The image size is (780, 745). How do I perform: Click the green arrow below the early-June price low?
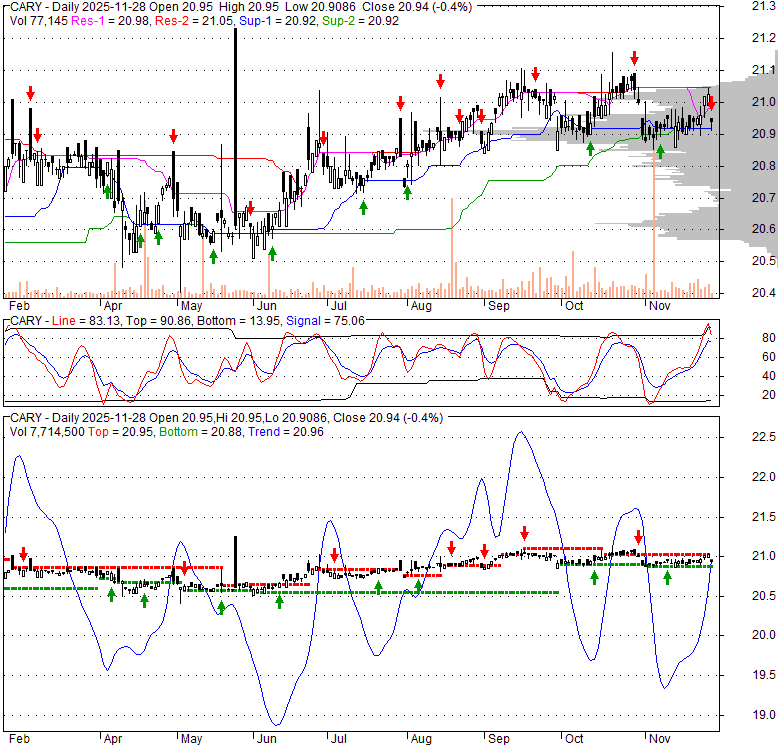pos(271,254)
